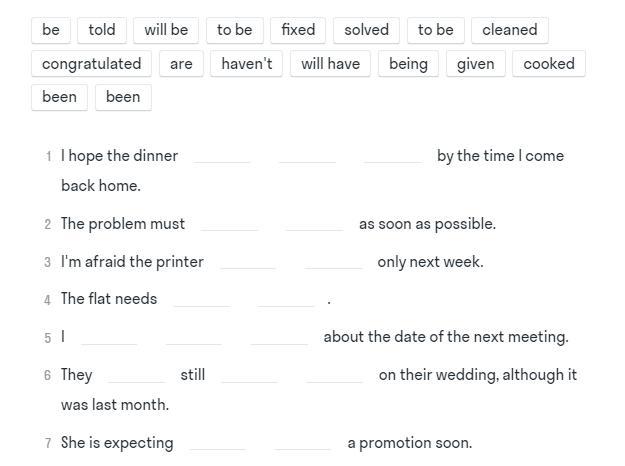Click the first blank in sentence 1
Viewport: 625px width, 466px height.
point(222,156)
